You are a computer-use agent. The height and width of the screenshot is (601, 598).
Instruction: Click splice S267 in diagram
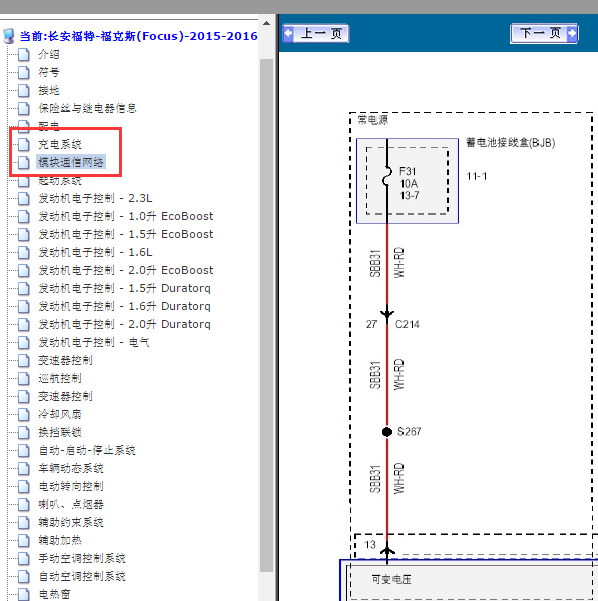pyautogui.click(x=387, y=432)
